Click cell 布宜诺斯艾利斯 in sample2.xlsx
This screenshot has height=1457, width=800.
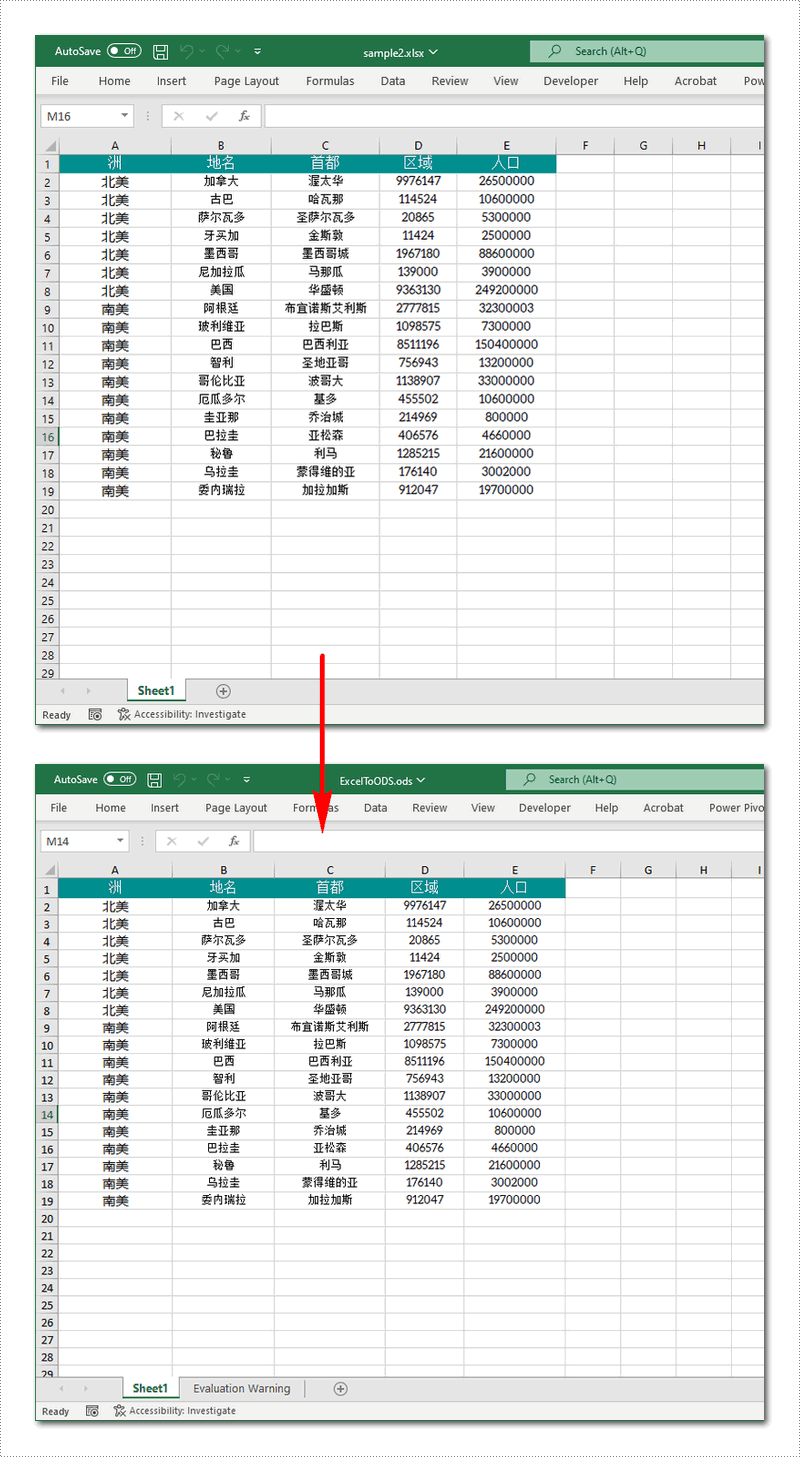pos(325,308)
